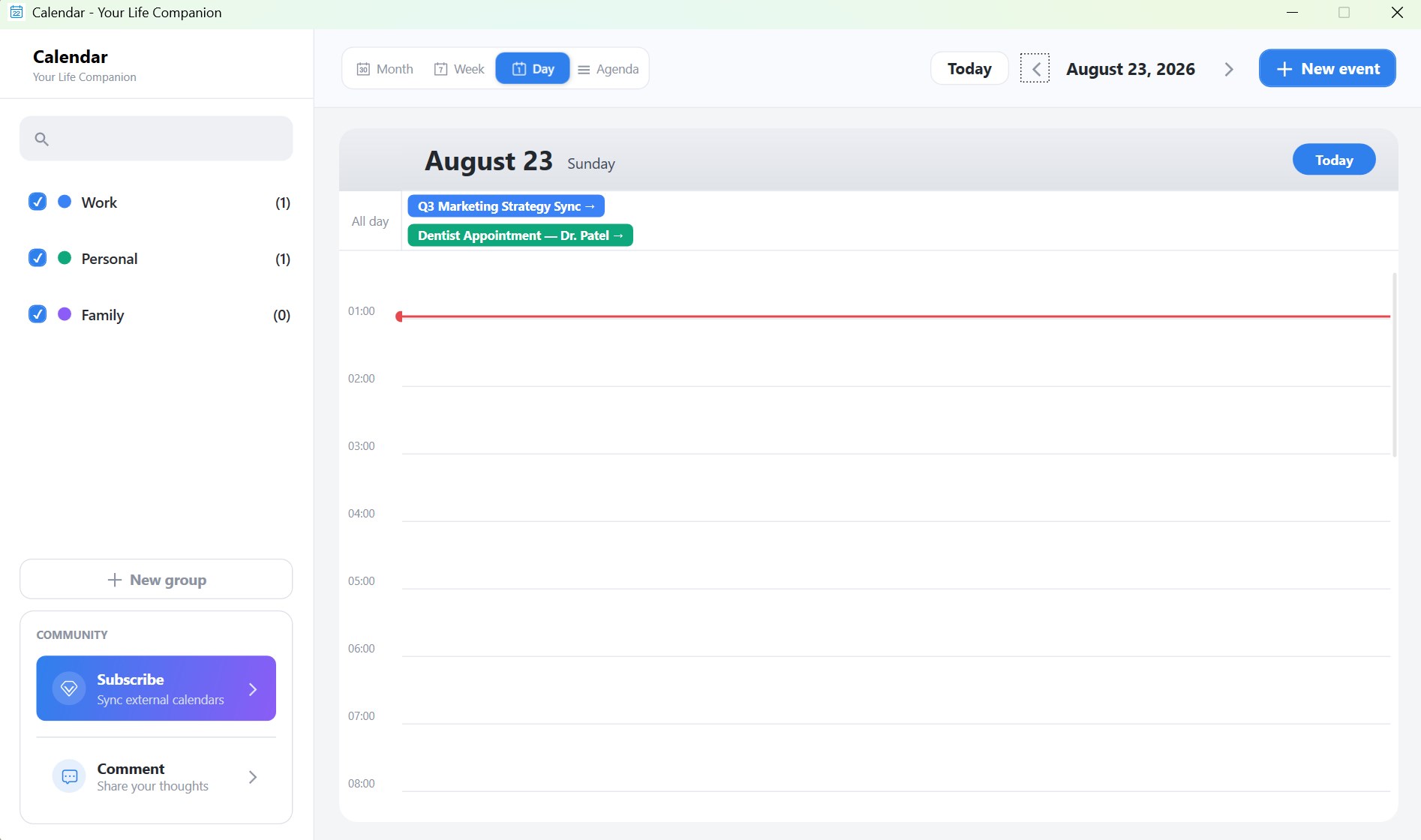The height and width of the screenshot is (840, 1421).
Task: Click into the search input field
Action: coord(156,138)
